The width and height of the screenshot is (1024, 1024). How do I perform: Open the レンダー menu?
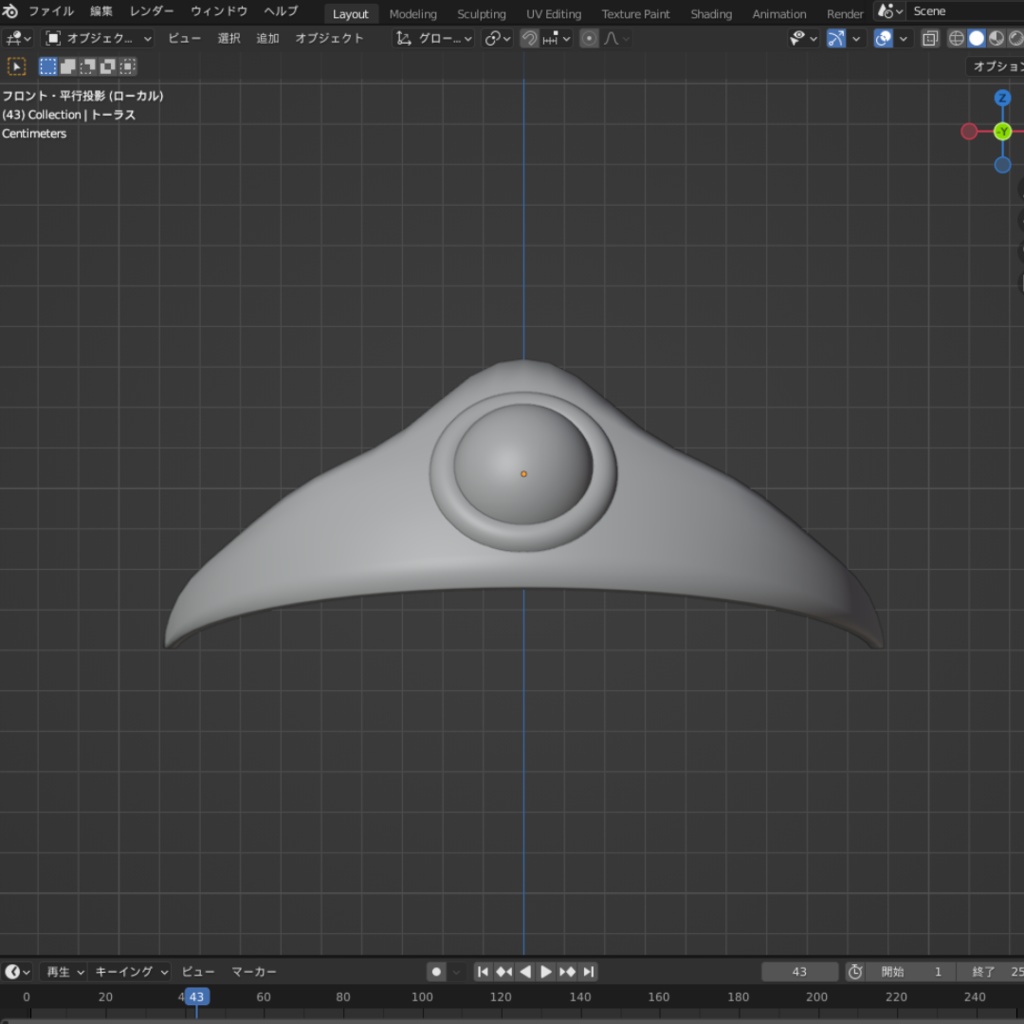pos(152,11)
